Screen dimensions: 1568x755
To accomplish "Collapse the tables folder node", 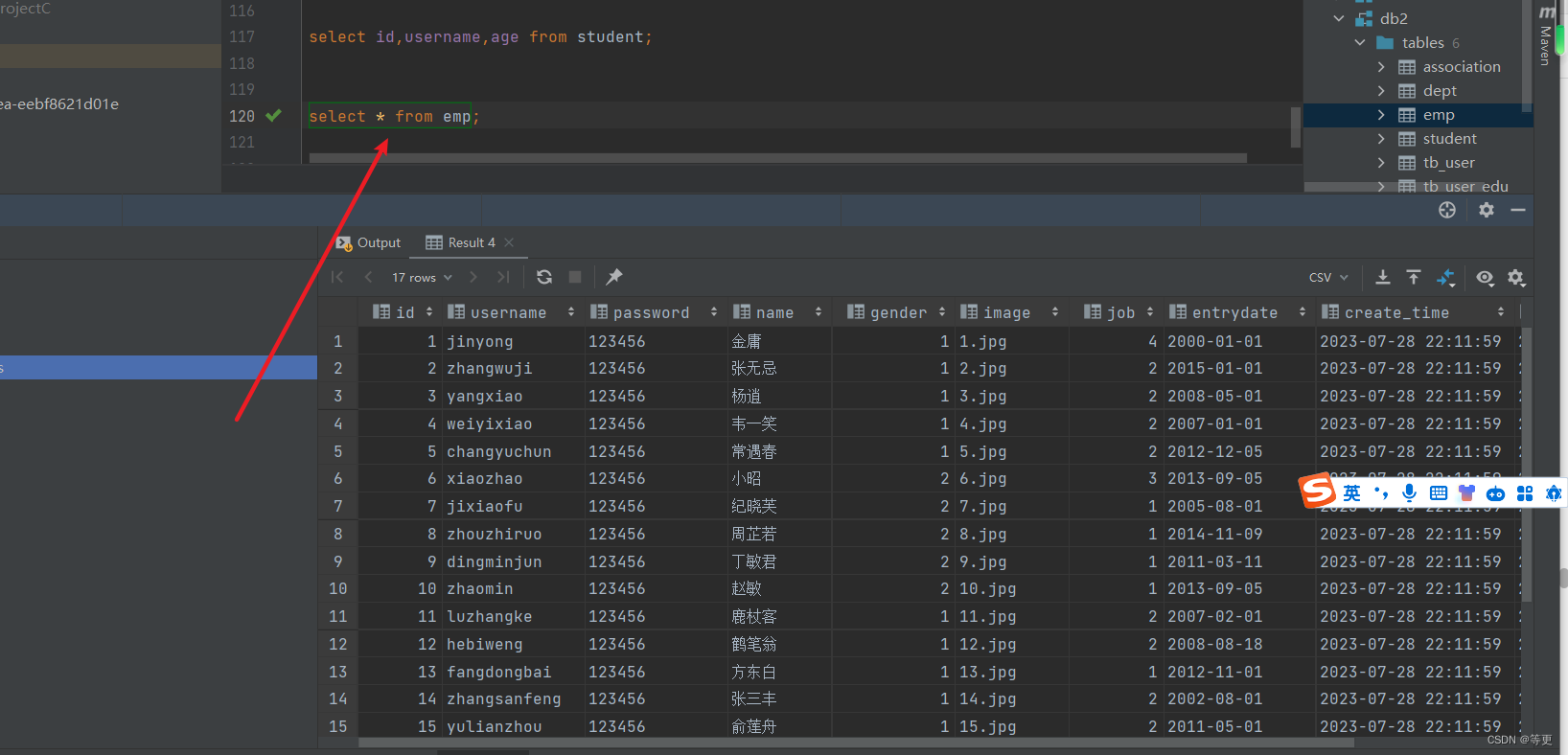I will click(x=1360, y=42).
